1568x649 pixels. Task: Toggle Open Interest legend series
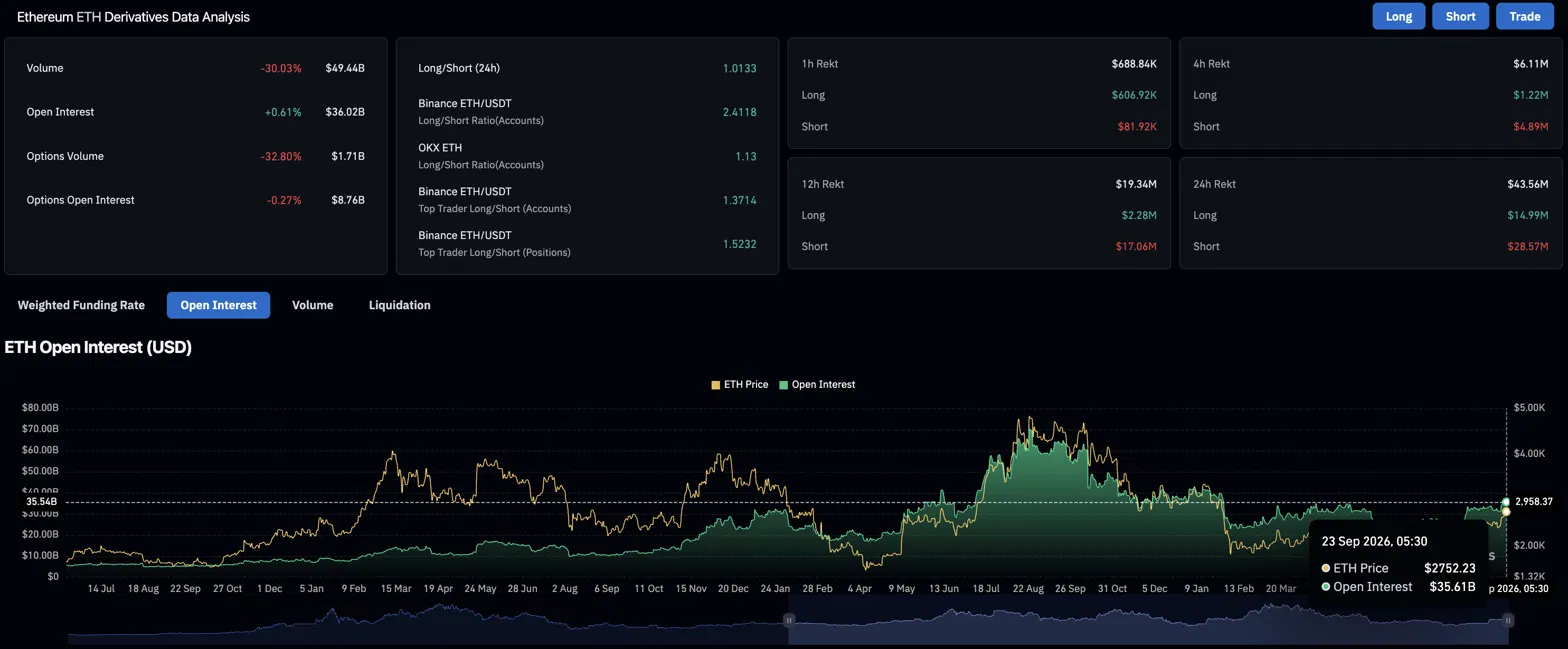pyautogui.click(x=817, y=384)
